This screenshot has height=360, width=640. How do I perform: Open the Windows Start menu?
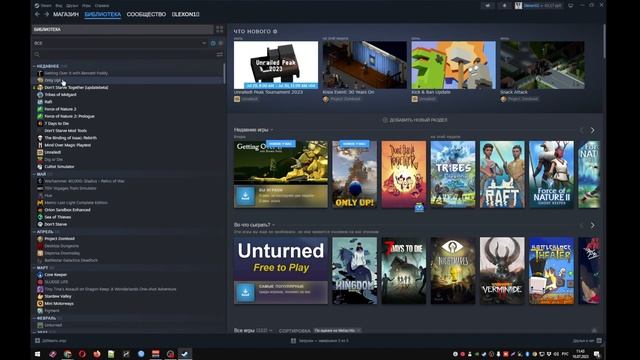pyautogui.click(x=38, y=354)
